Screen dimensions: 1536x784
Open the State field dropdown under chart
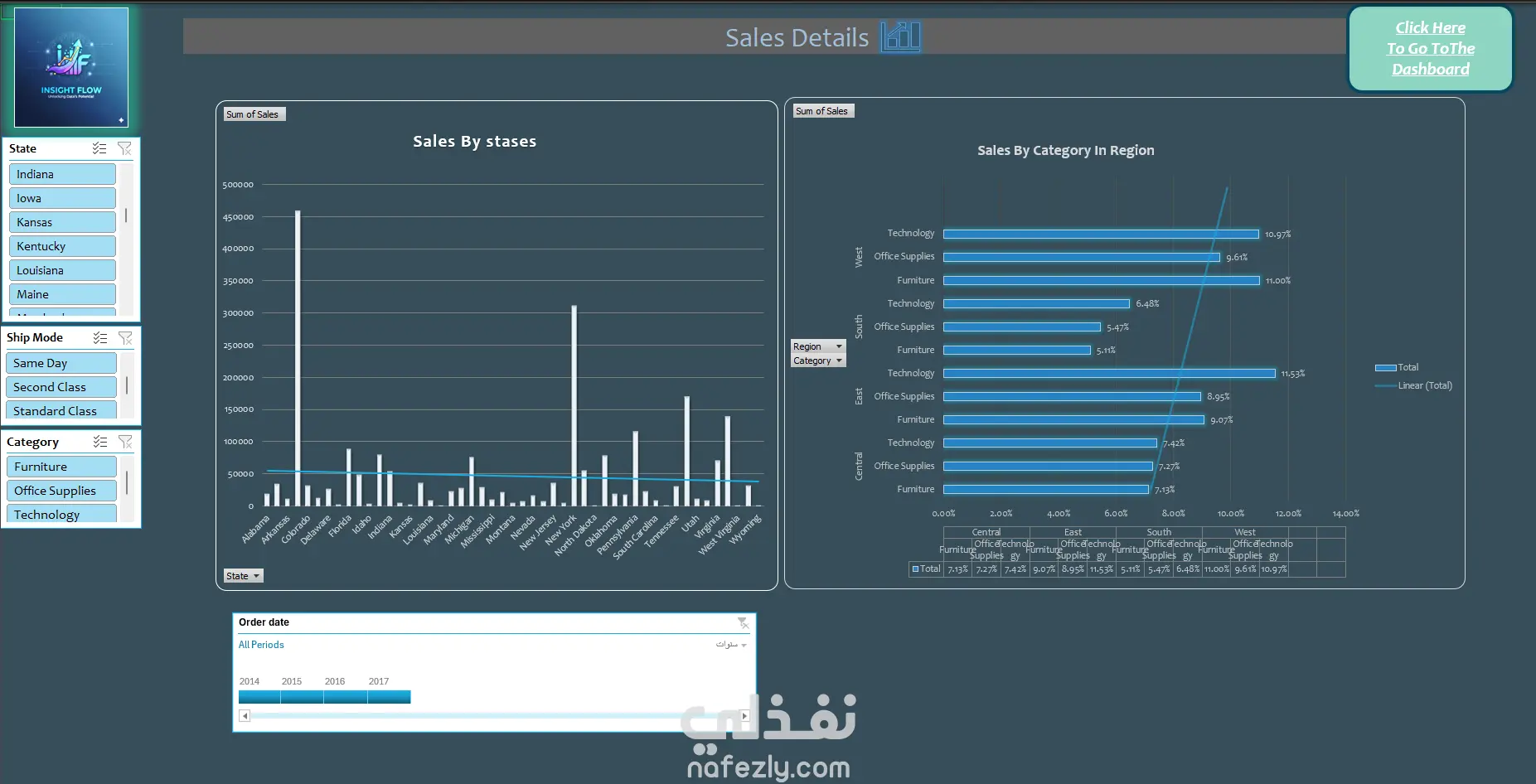(x=243, y=576)
